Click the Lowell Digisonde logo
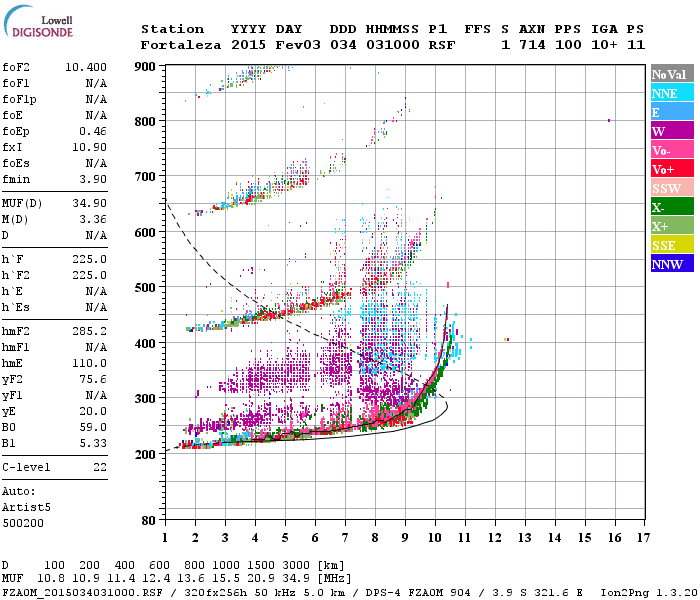The height and width of the screenshot is (600, 700). 38,22
